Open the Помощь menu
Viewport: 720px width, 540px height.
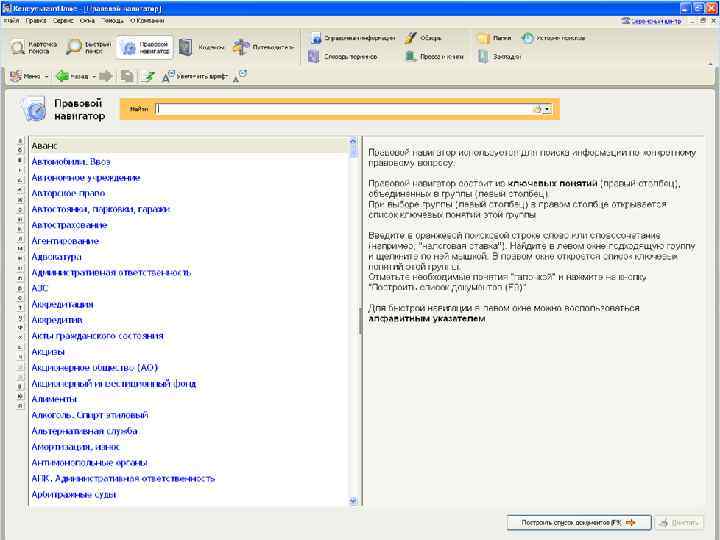[112, 21]
